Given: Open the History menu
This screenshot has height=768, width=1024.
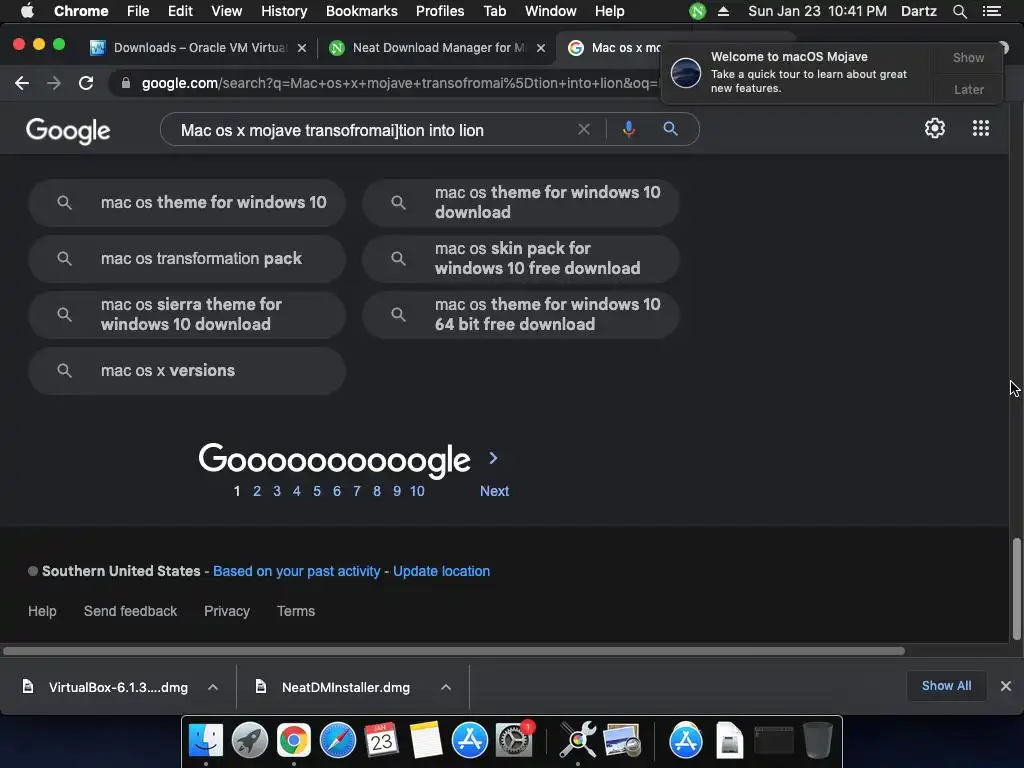Looking at the screenshot, I should tap(284, 11).
